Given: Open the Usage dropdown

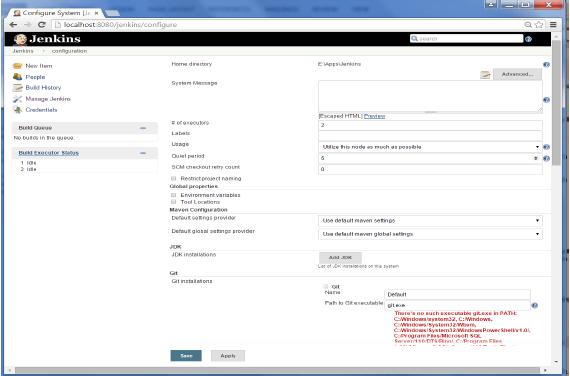Looking at the screenshot, I should (430, 147).
